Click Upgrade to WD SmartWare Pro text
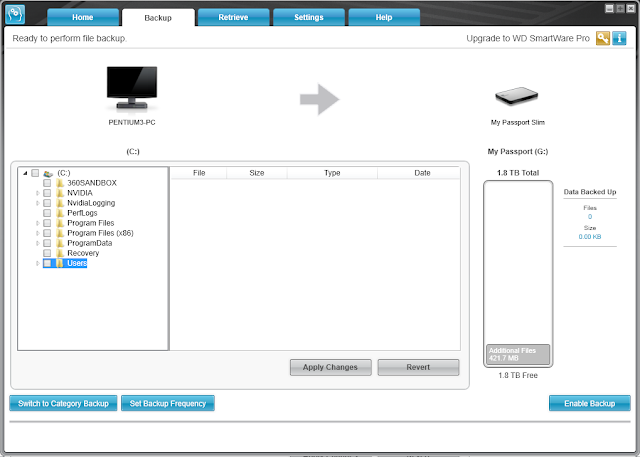The height and width of the screenshot is (457, 640). (x=528, y=38)
